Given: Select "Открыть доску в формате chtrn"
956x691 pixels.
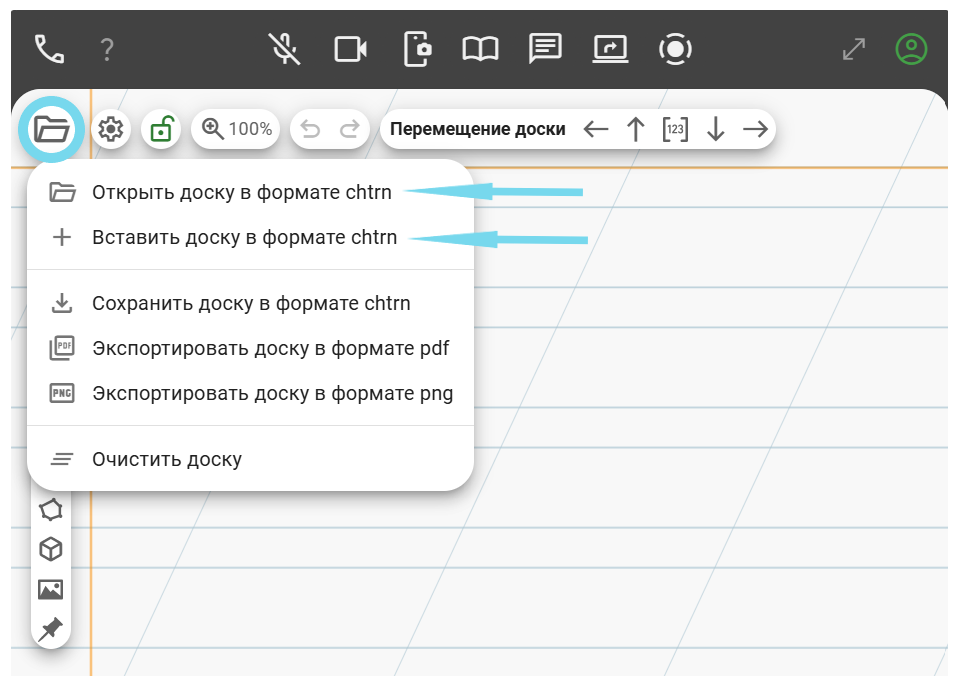Looking at the screenshot, I should pos(241,192).
